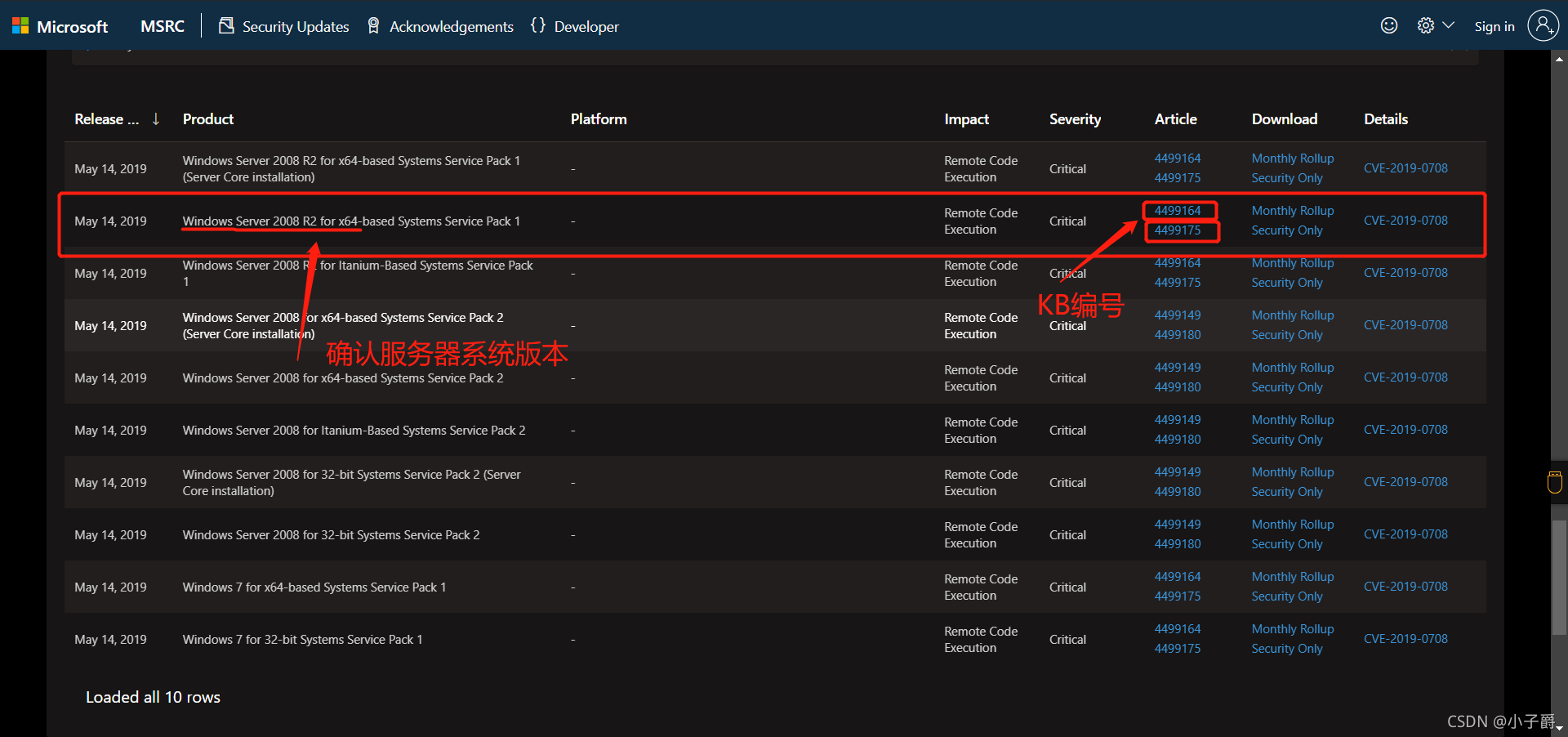The image size is (1568, 737).
Task: Click the scrollbar up arrow
Action: (x=1559, y=58)
